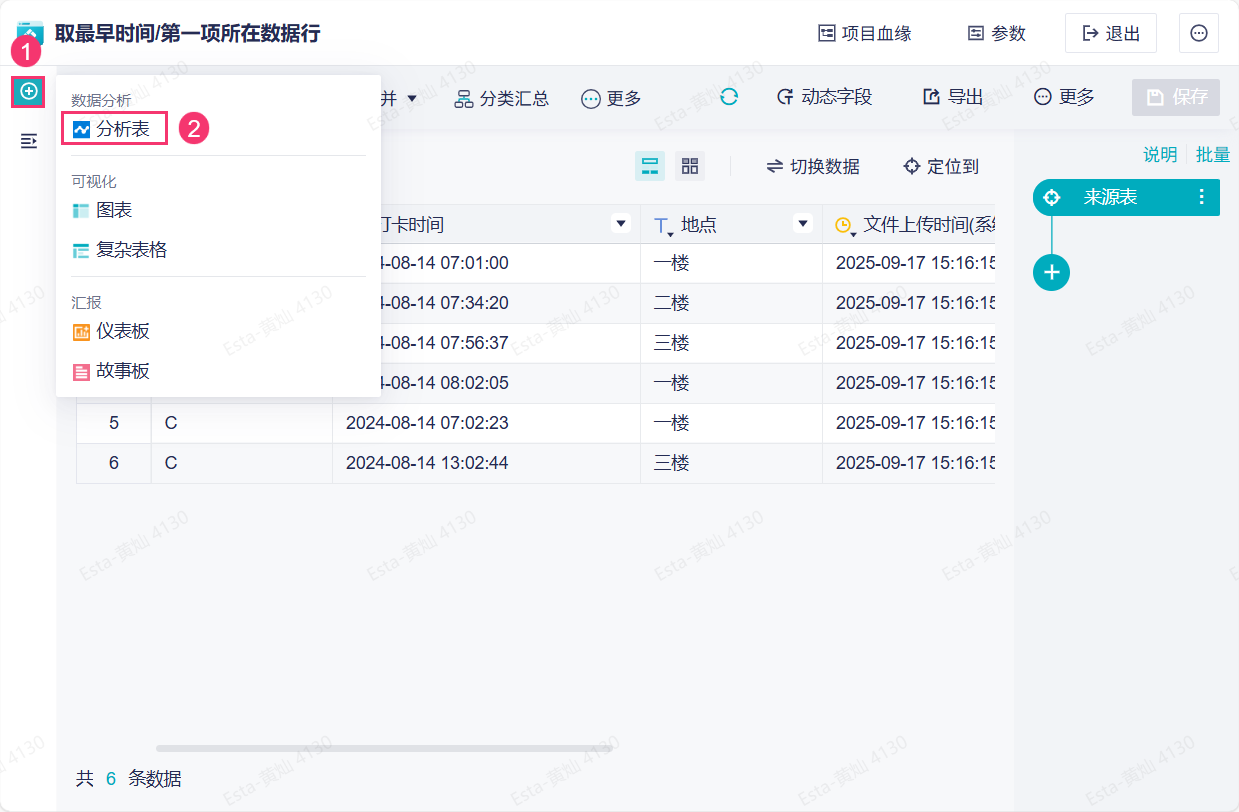Click 一楼 cell in row 5
This screenshot has width=1239, height=812.
732,423
